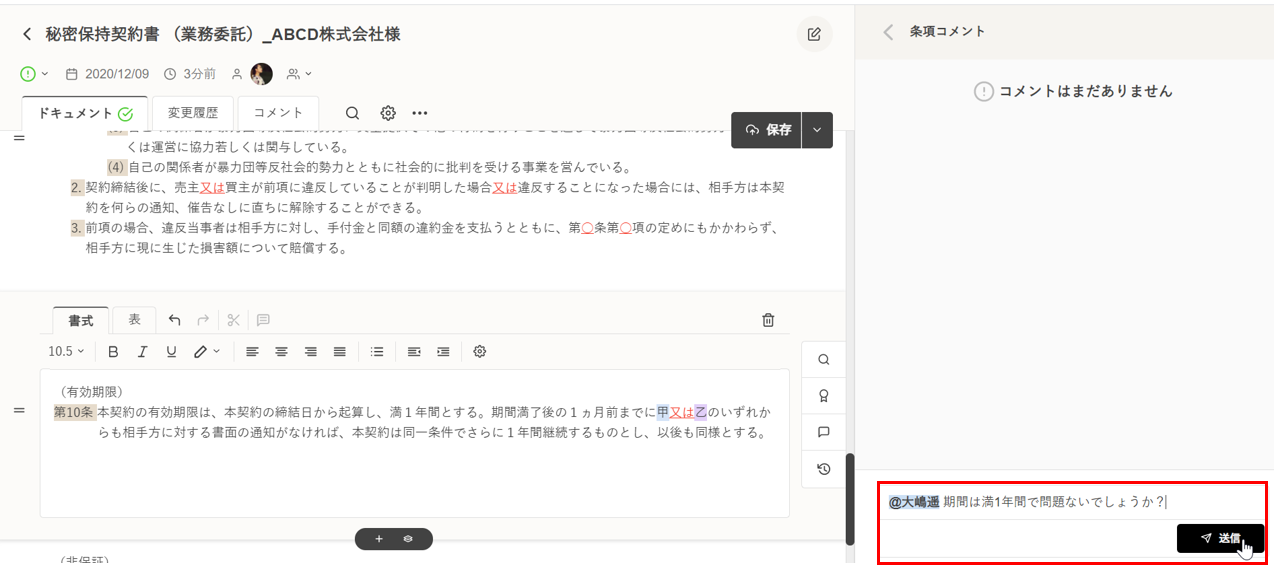The image size is (1274, 578).
Task: Click the comment text input field
Action: coord(1070,502)
